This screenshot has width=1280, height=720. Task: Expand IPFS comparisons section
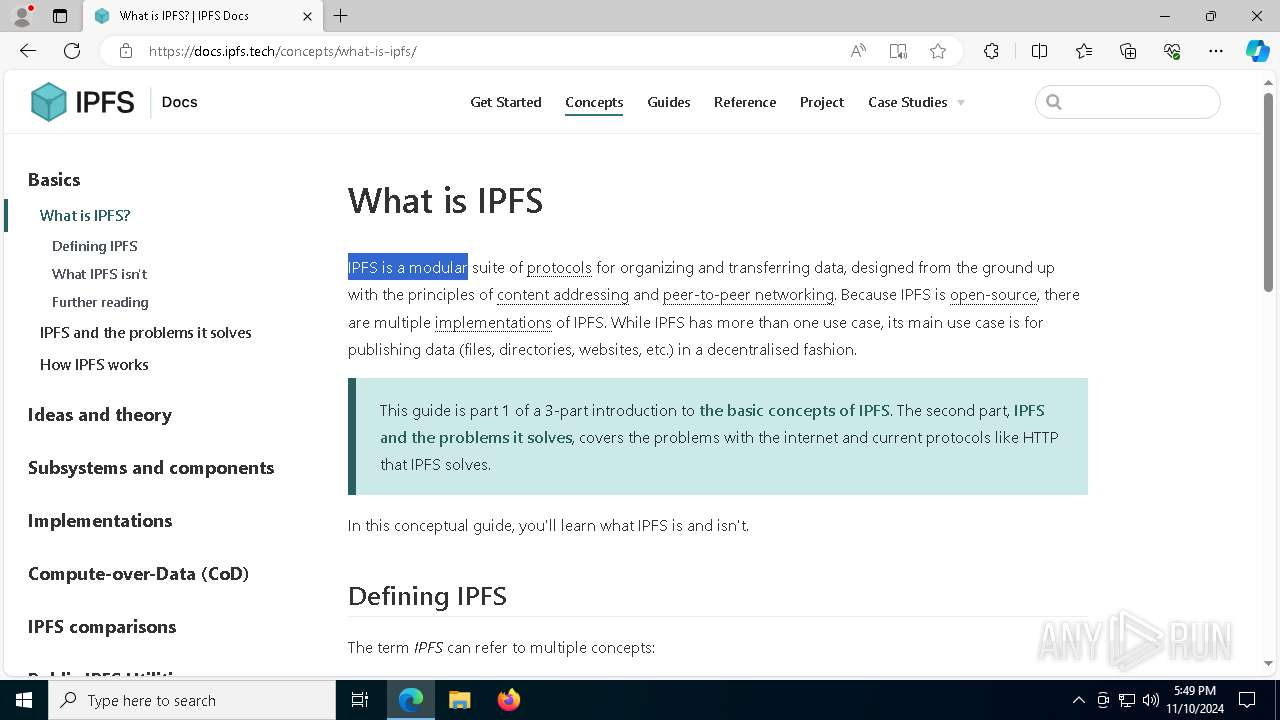(x=102, y=627)
